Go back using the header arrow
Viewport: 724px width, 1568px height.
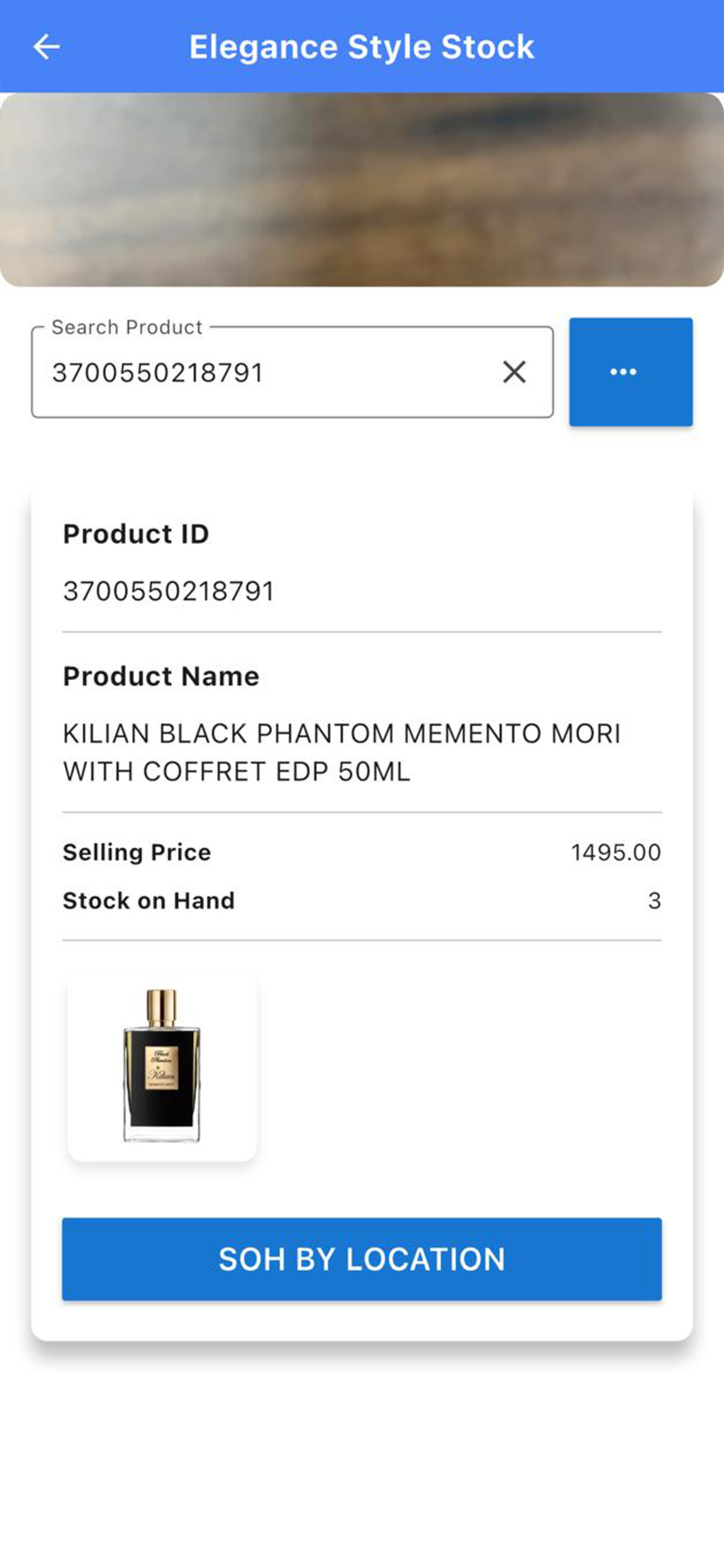click(x=47, y=47)
